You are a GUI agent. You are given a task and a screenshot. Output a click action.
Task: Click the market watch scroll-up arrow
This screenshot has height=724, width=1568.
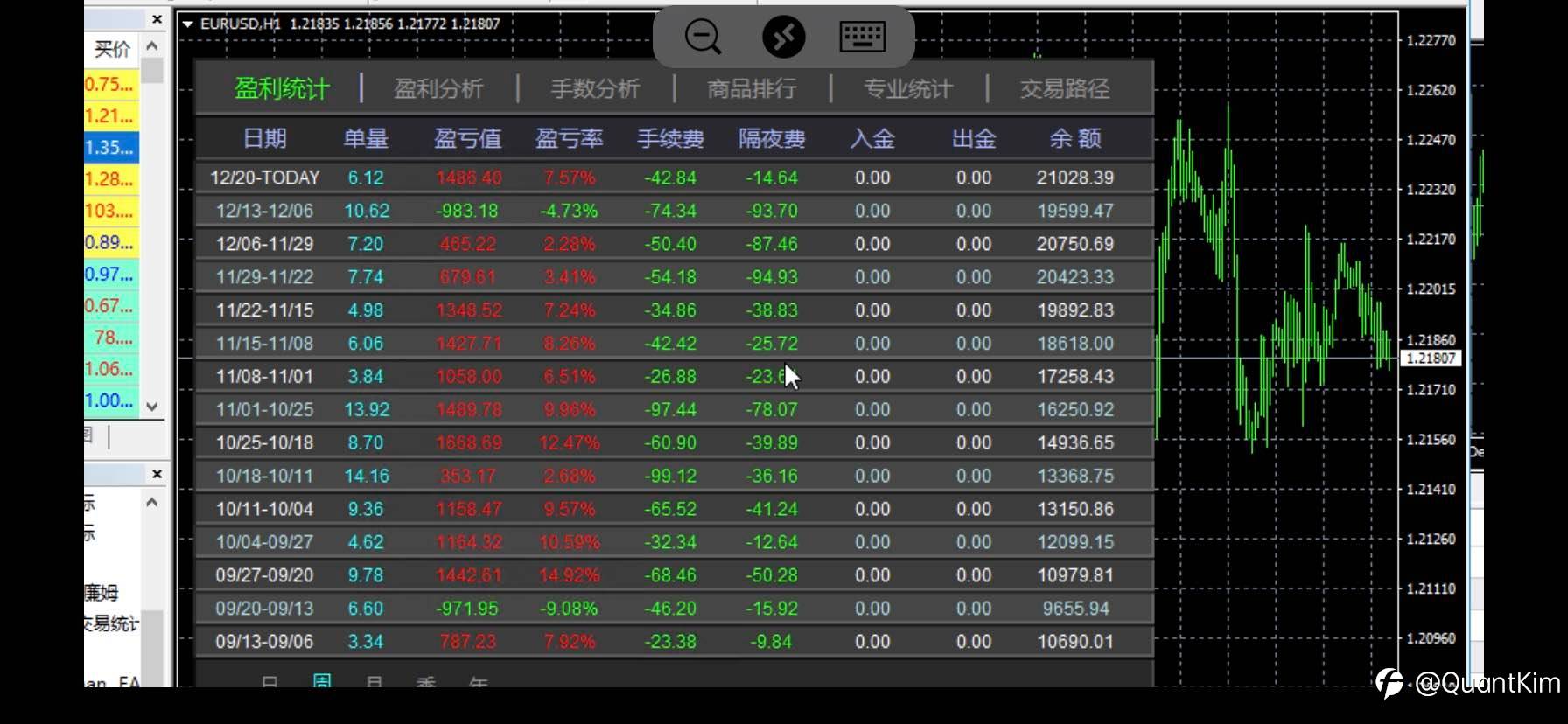pyautogui.click(x=152, y=45)
